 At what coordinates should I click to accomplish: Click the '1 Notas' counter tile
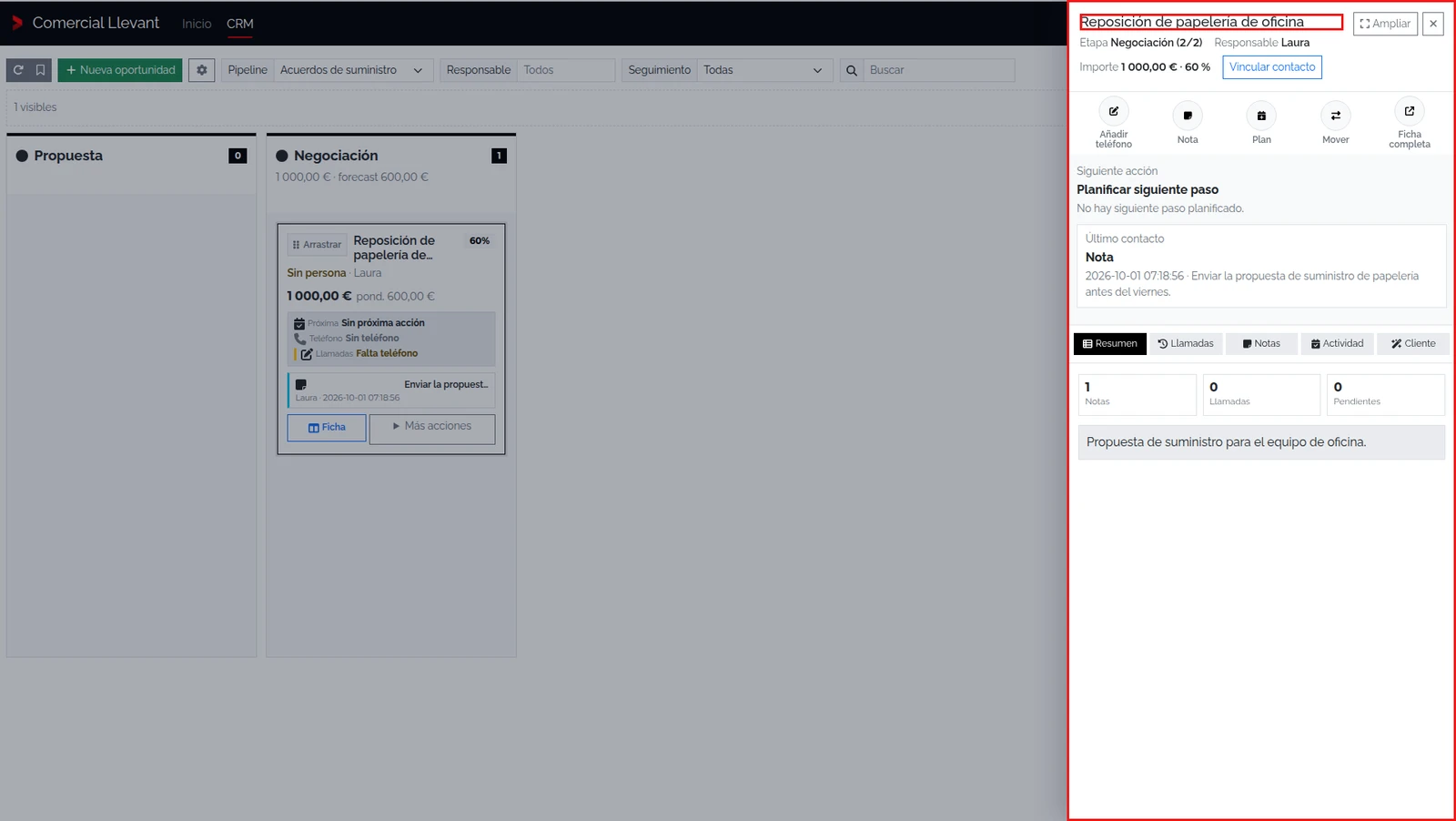pos(1137,395)
